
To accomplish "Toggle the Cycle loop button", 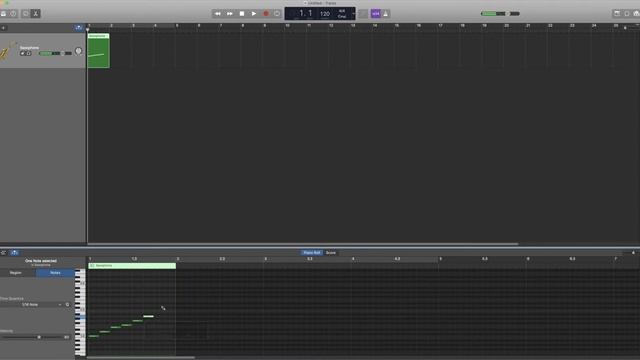I will (277, 13).
